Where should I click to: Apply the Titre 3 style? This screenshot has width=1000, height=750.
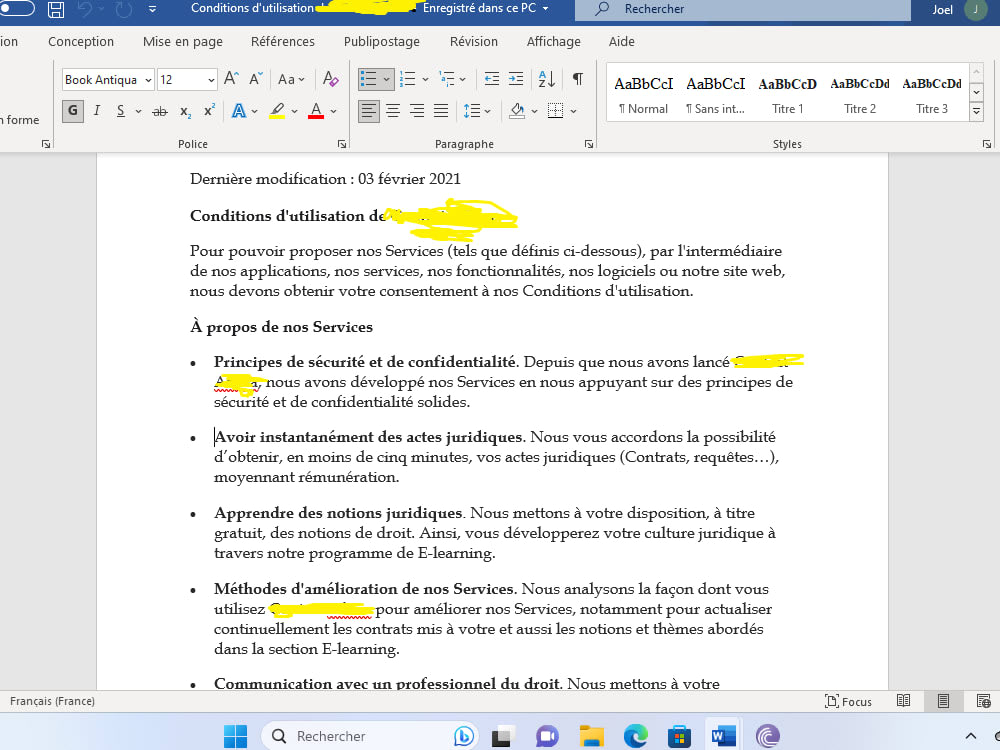pyautogui.click(x=932, y=94)
